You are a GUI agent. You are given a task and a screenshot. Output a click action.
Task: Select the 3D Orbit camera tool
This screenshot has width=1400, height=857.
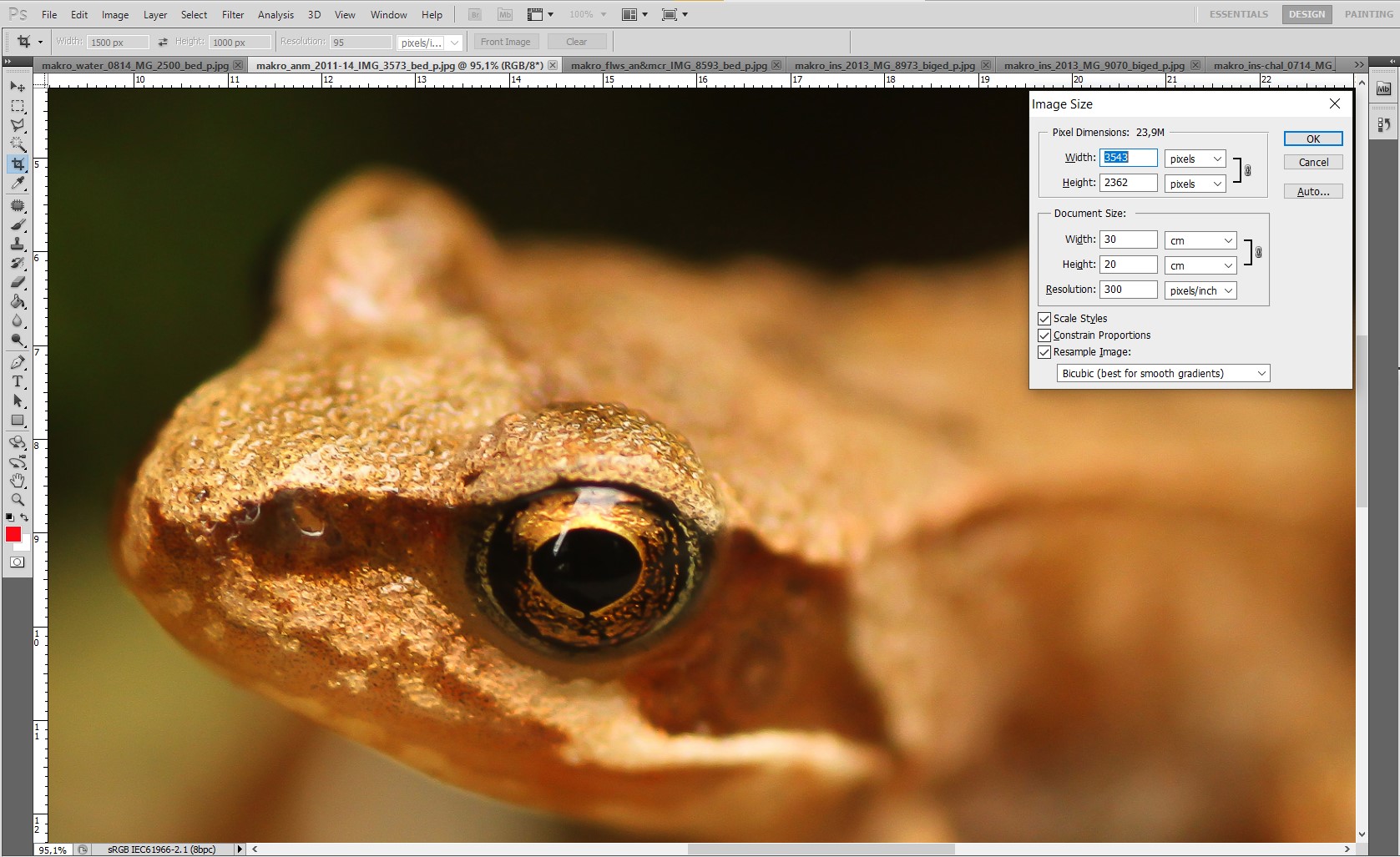18,461
